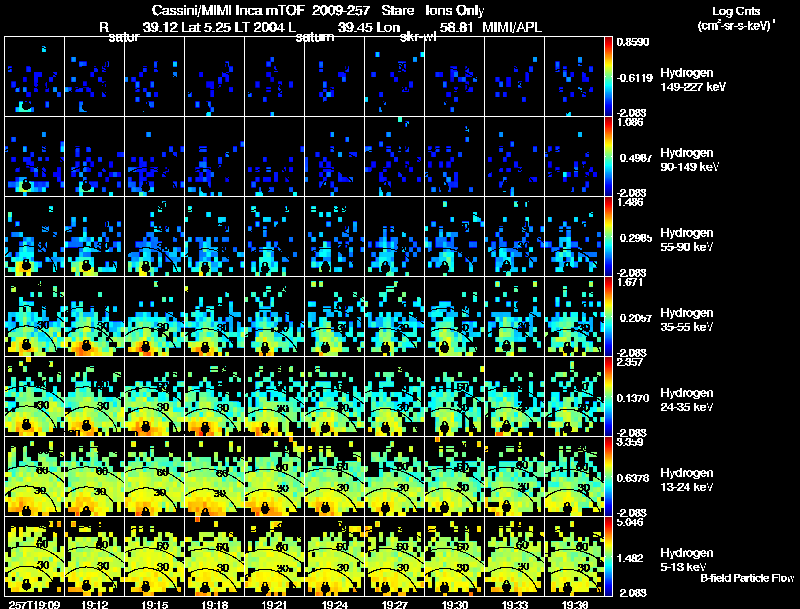Click the 19:12 time label

click(94, 604)
